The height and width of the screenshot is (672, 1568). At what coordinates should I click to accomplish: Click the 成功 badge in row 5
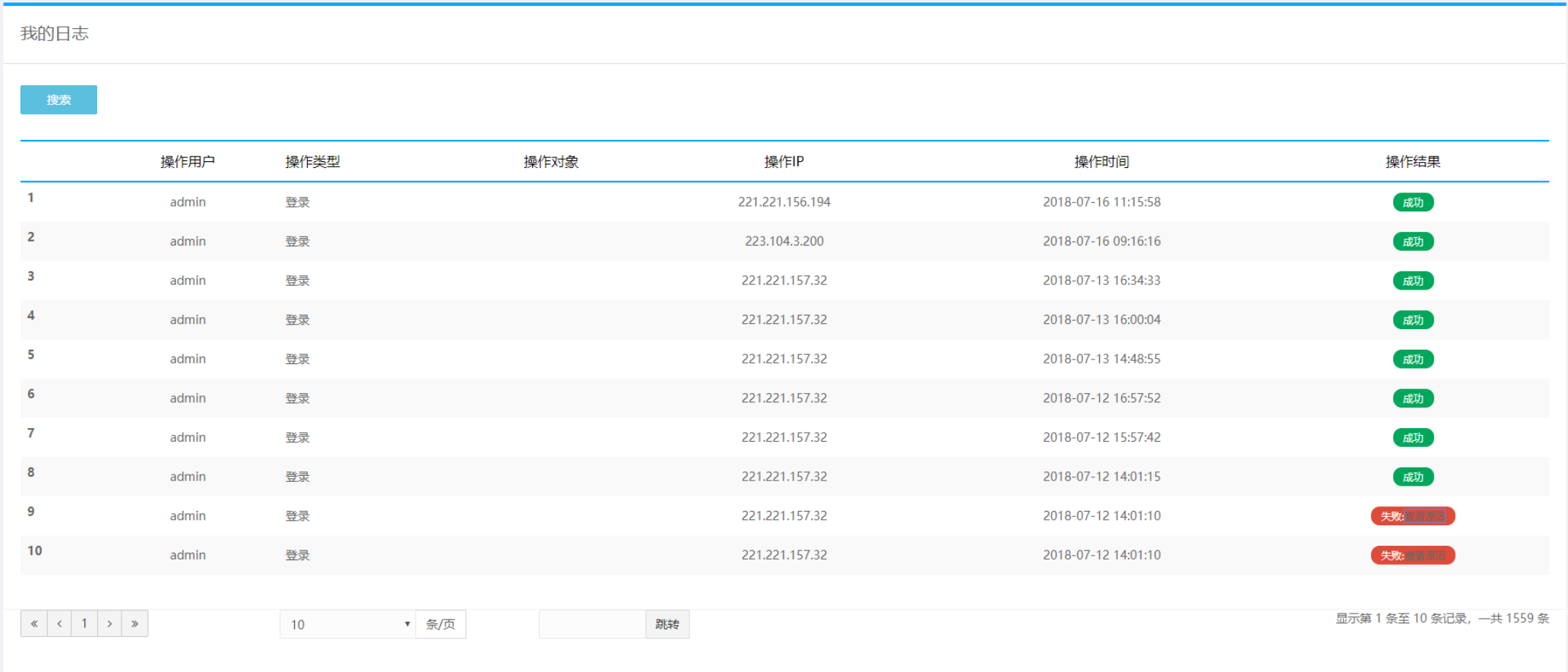click(x=1413, y=360)
